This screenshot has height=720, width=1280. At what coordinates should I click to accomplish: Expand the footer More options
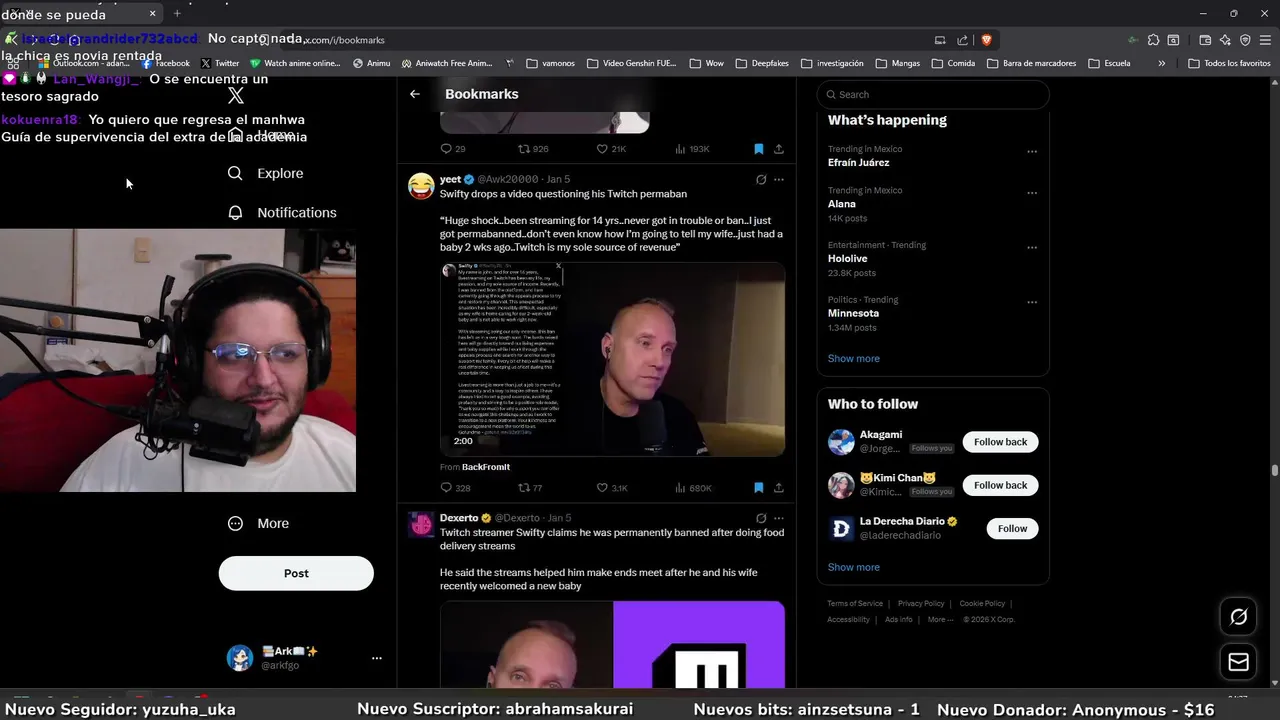939,620
